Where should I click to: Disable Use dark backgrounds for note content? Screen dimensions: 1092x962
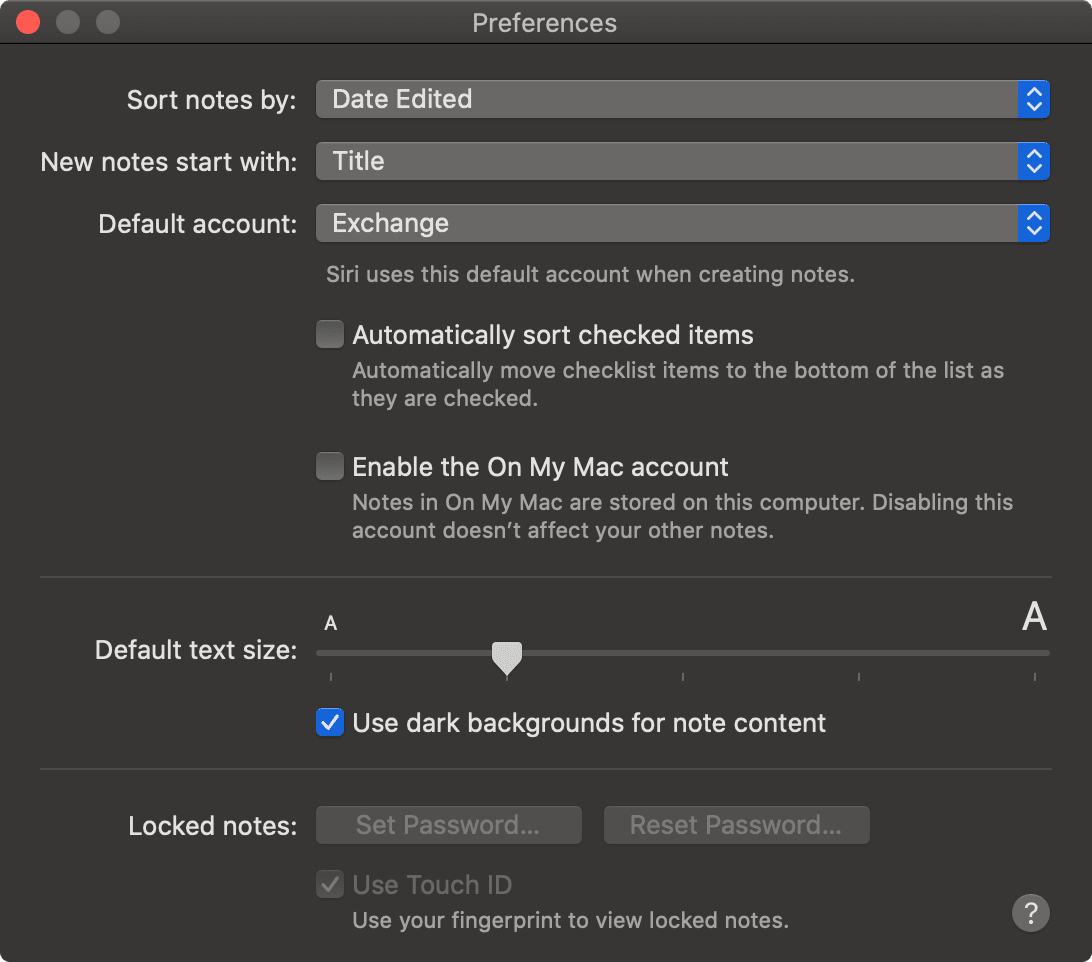coord(330,722)
